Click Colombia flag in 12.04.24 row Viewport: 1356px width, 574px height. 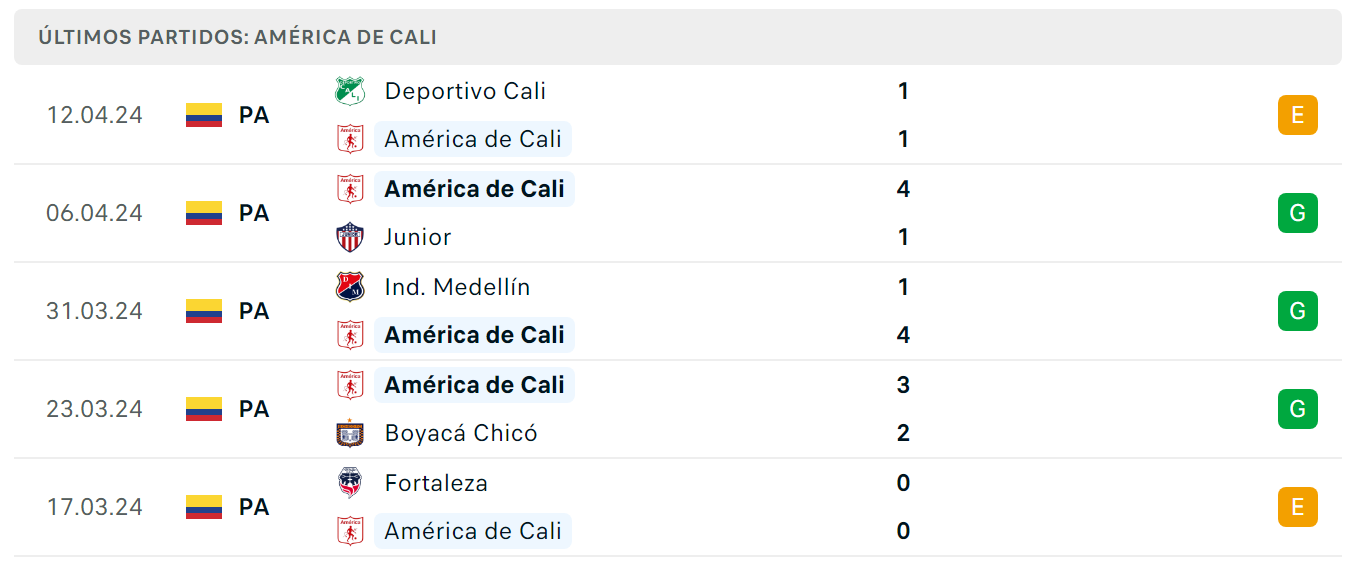(204, 115)
